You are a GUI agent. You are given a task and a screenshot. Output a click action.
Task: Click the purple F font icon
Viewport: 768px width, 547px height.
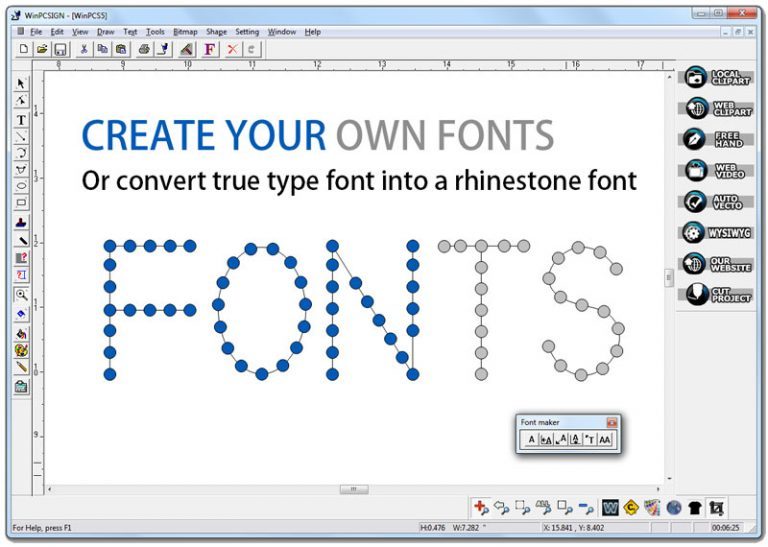209,48
